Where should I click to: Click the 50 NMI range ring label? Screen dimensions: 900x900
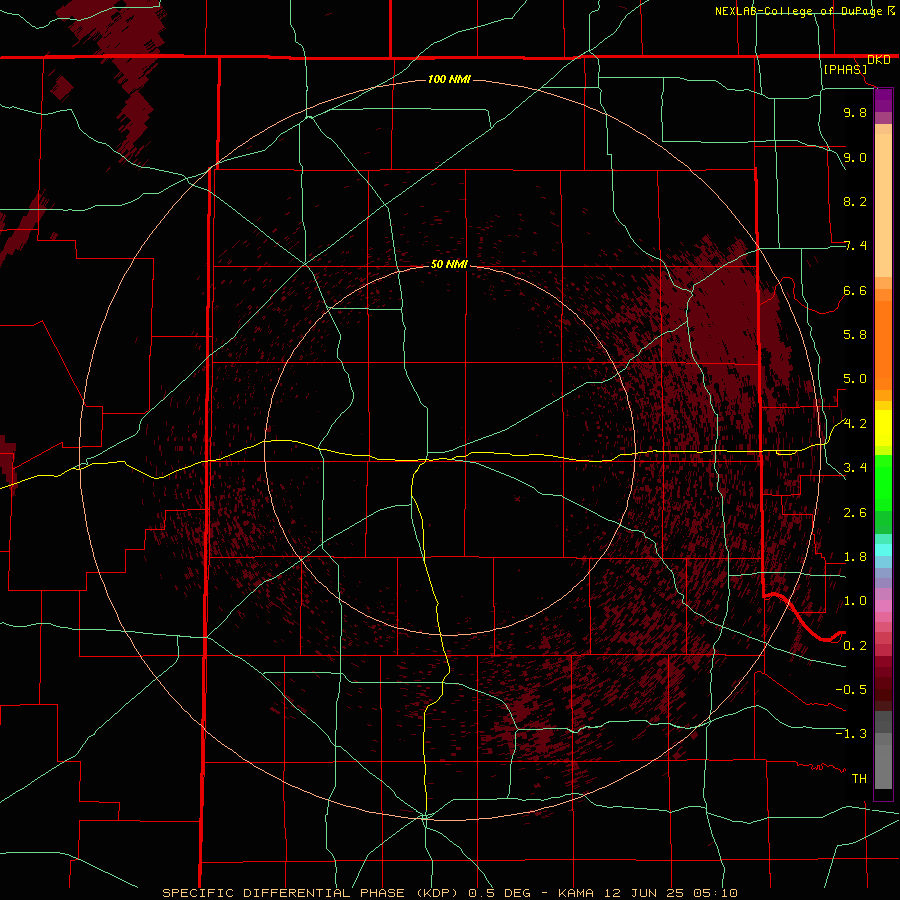(x=449, y=264)
